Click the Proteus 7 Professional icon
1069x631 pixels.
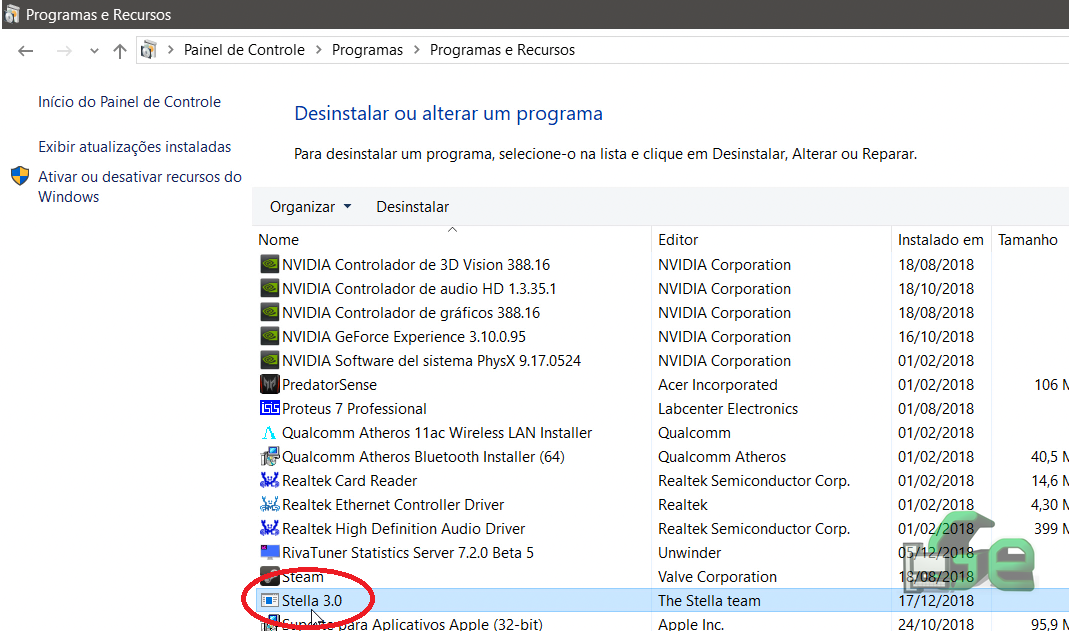coord(269,408)
